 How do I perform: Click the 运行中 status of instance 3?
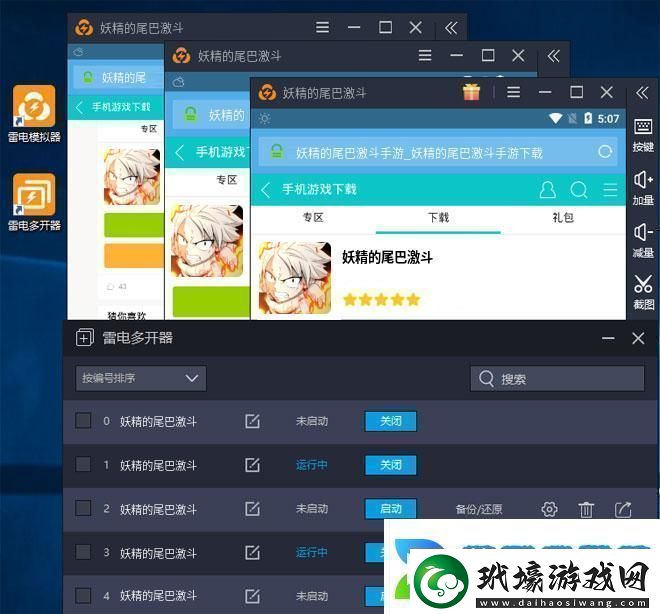(311, 553)
